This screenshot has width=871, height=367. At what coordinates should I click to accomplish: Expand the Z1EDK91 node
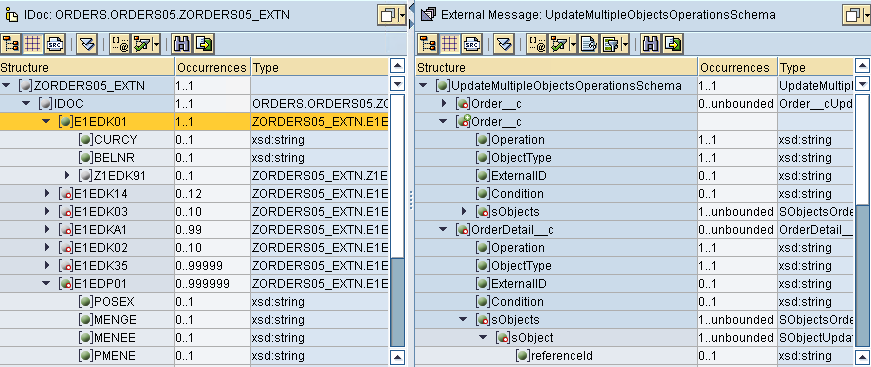[x=67, y=175]
